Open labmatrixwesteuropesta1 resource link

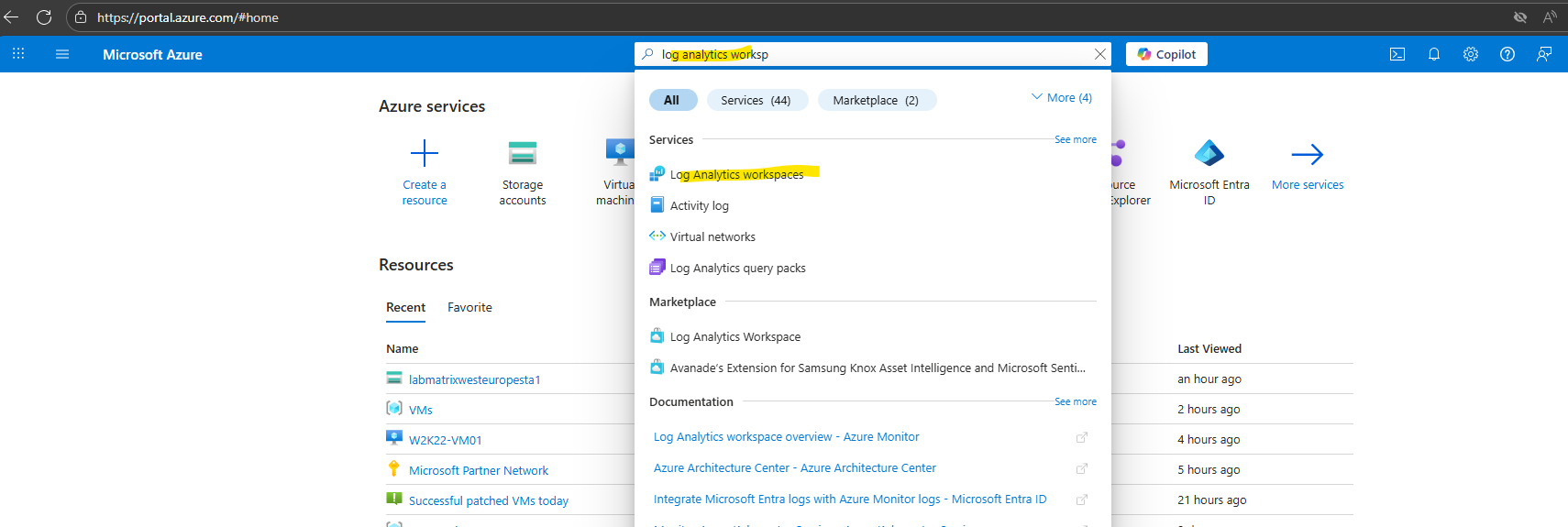(x=475, y=379)
